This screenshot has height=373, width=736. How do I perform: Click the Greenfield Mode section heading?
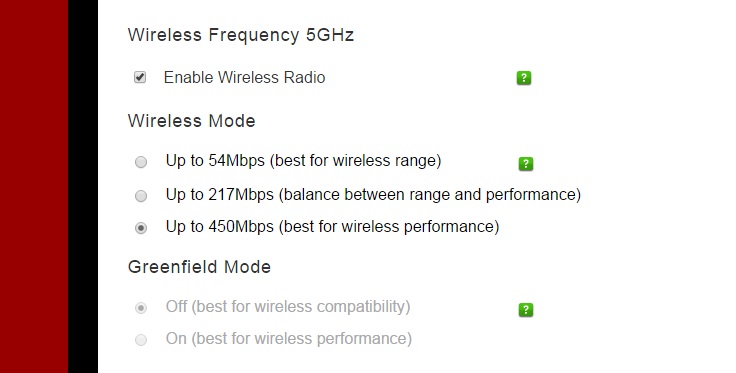click(199, 267)
